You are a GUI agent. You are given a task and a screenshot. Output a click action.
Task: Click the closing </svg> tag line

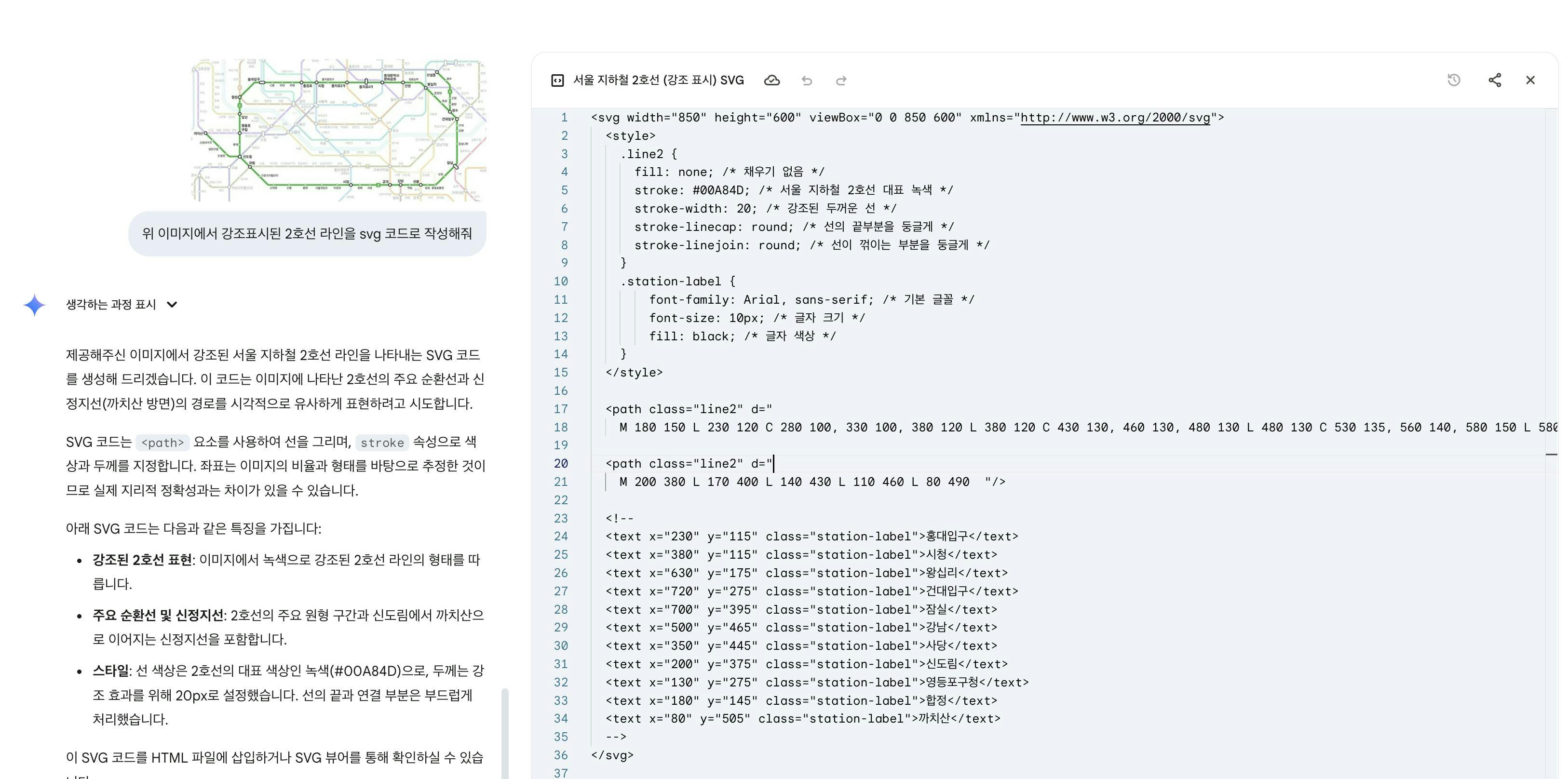click(x=612, y=755)
